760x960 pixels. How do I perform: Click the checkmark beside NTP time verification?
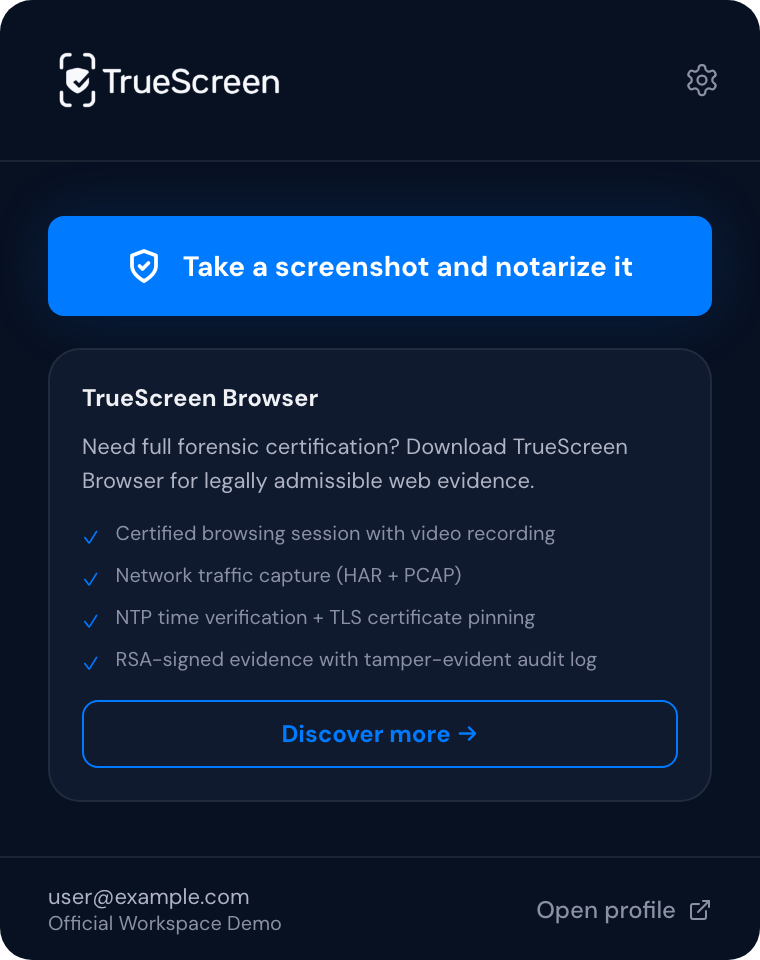click(91, 621)
